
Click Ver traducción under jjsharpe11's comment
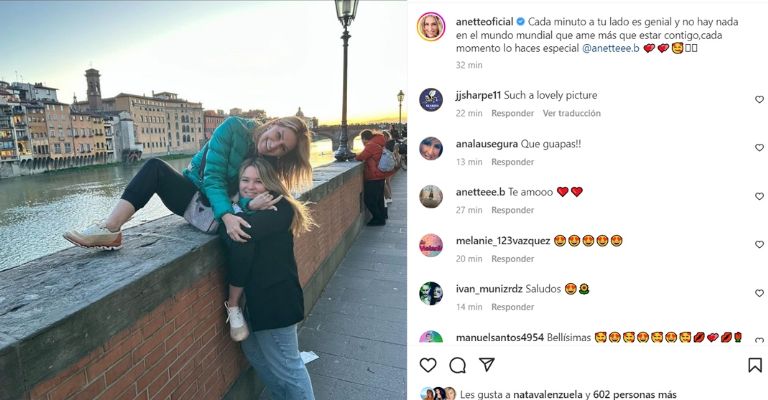(571, 113)
